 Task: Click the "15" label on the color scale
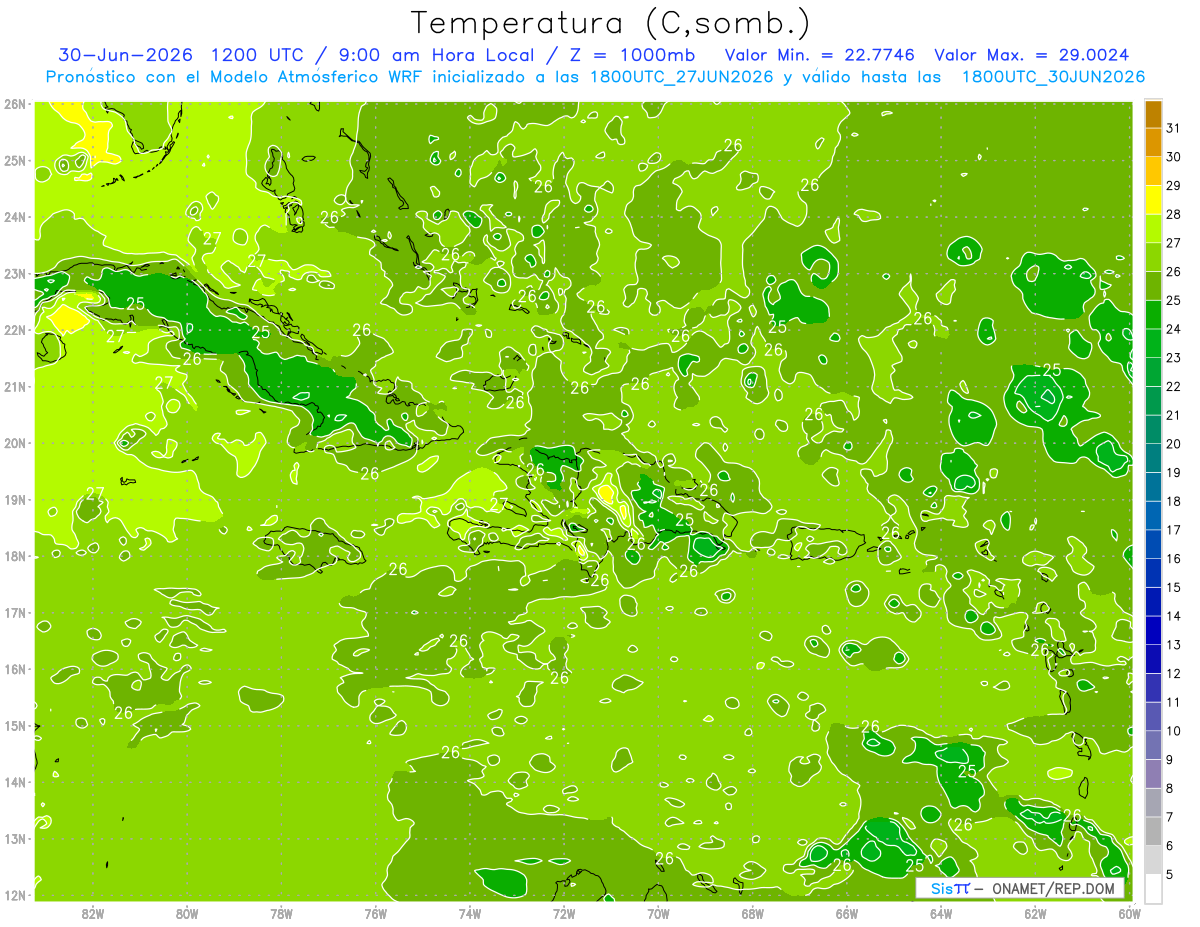pyautogui.click(x=1174, y=587)
